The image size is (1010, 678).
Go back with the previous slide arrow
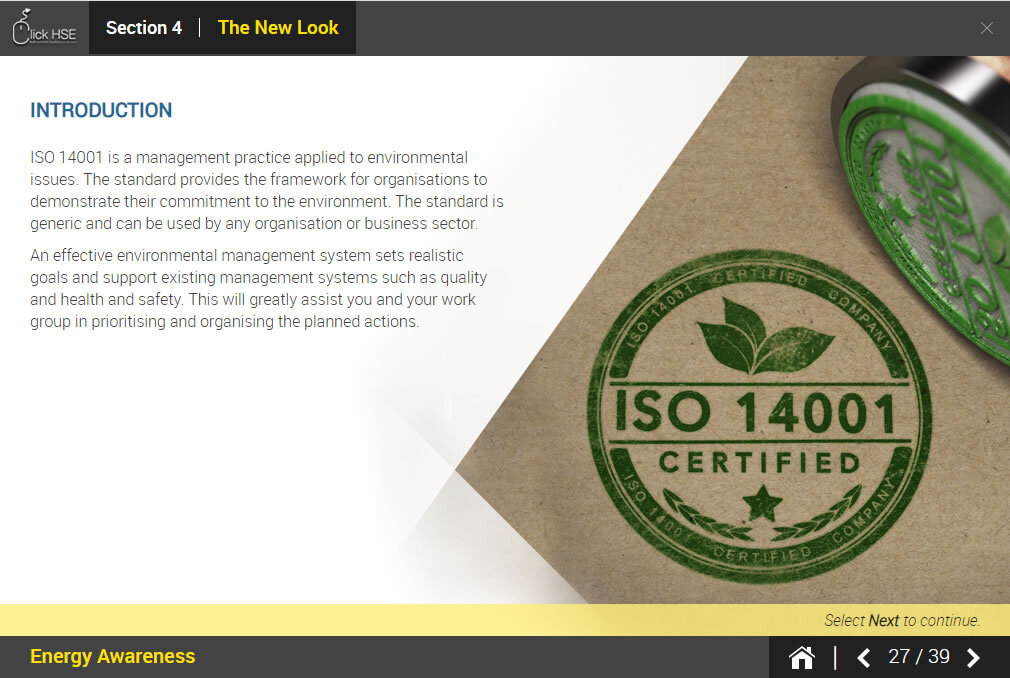(864, 657)
